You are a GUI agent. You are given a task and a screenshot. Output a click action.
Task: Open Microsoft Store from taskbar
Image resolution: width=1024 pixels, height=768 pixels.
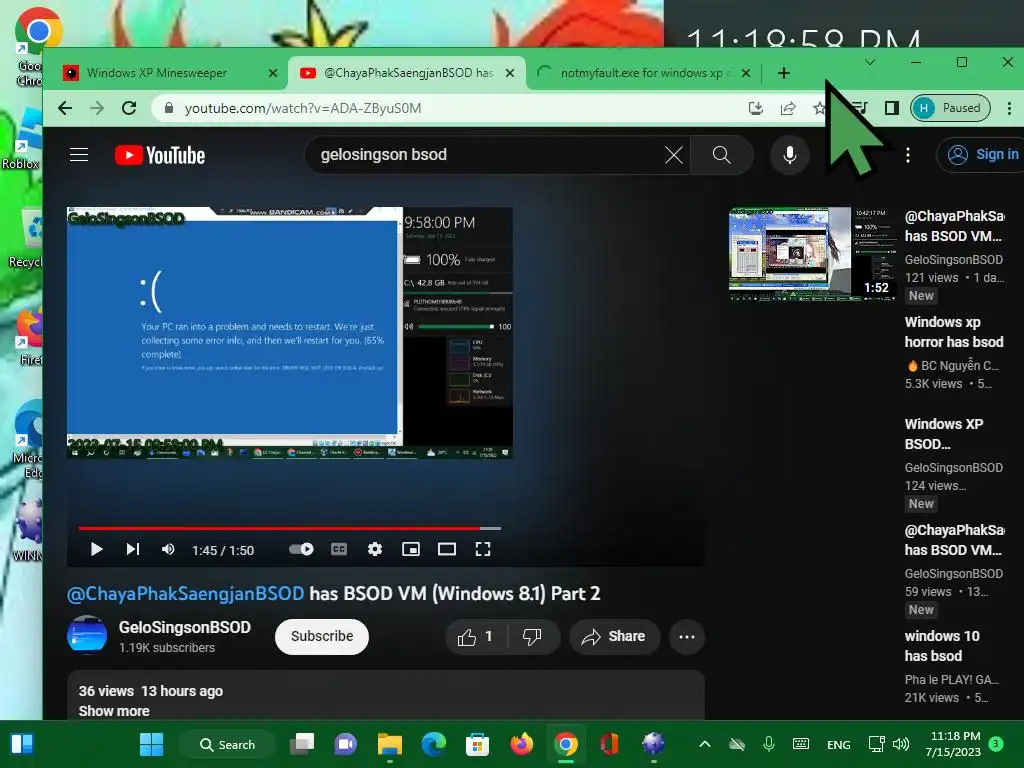click(477, 744)
